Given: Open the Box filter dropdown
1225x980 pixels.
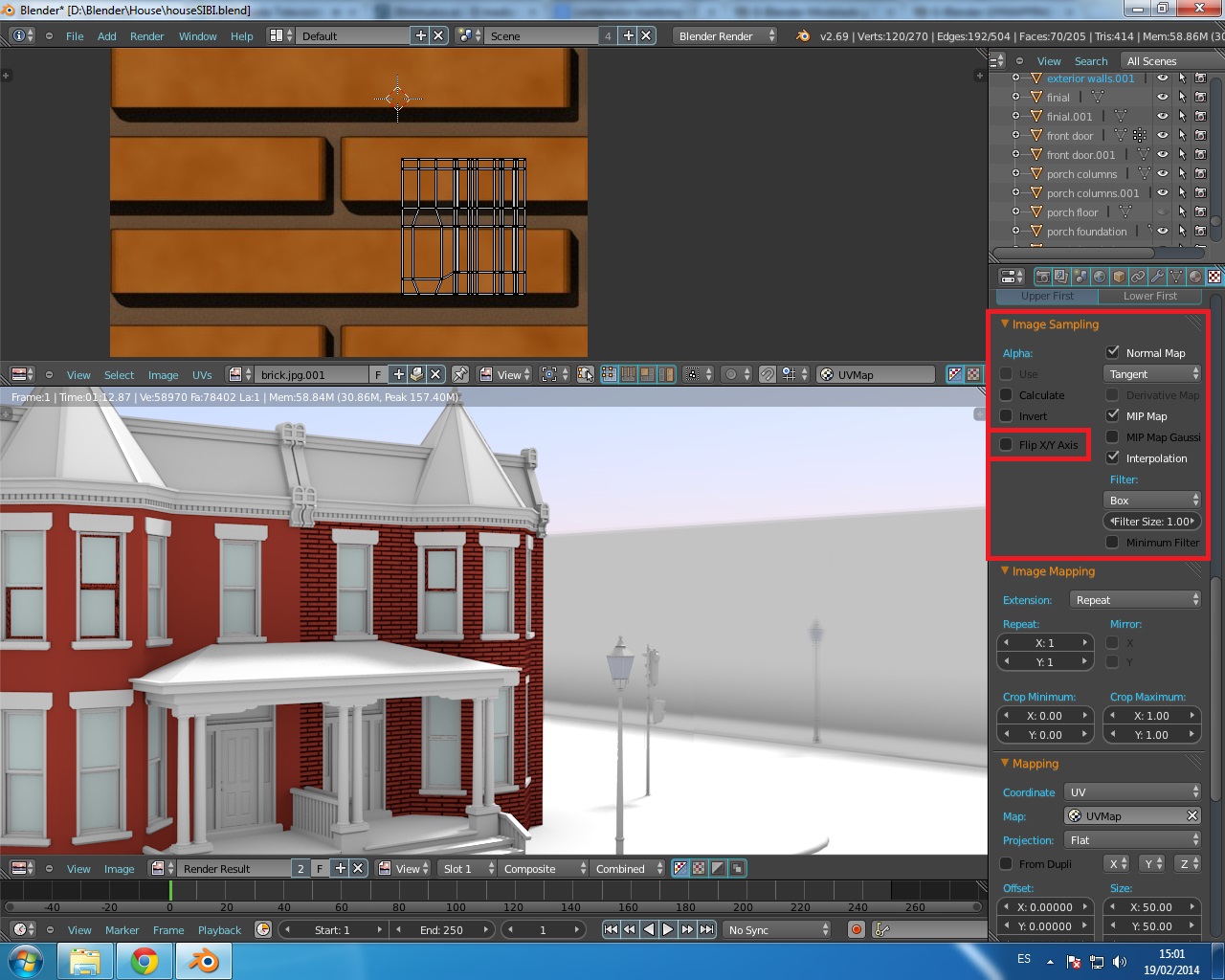Looking at the screenshot, I should coord(1152,500).
